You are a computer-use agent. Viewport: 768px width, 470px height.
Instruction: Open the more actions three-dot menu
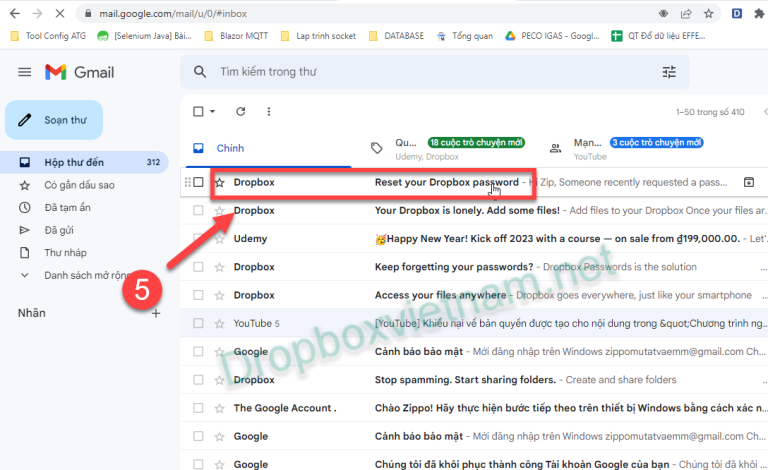268,112
